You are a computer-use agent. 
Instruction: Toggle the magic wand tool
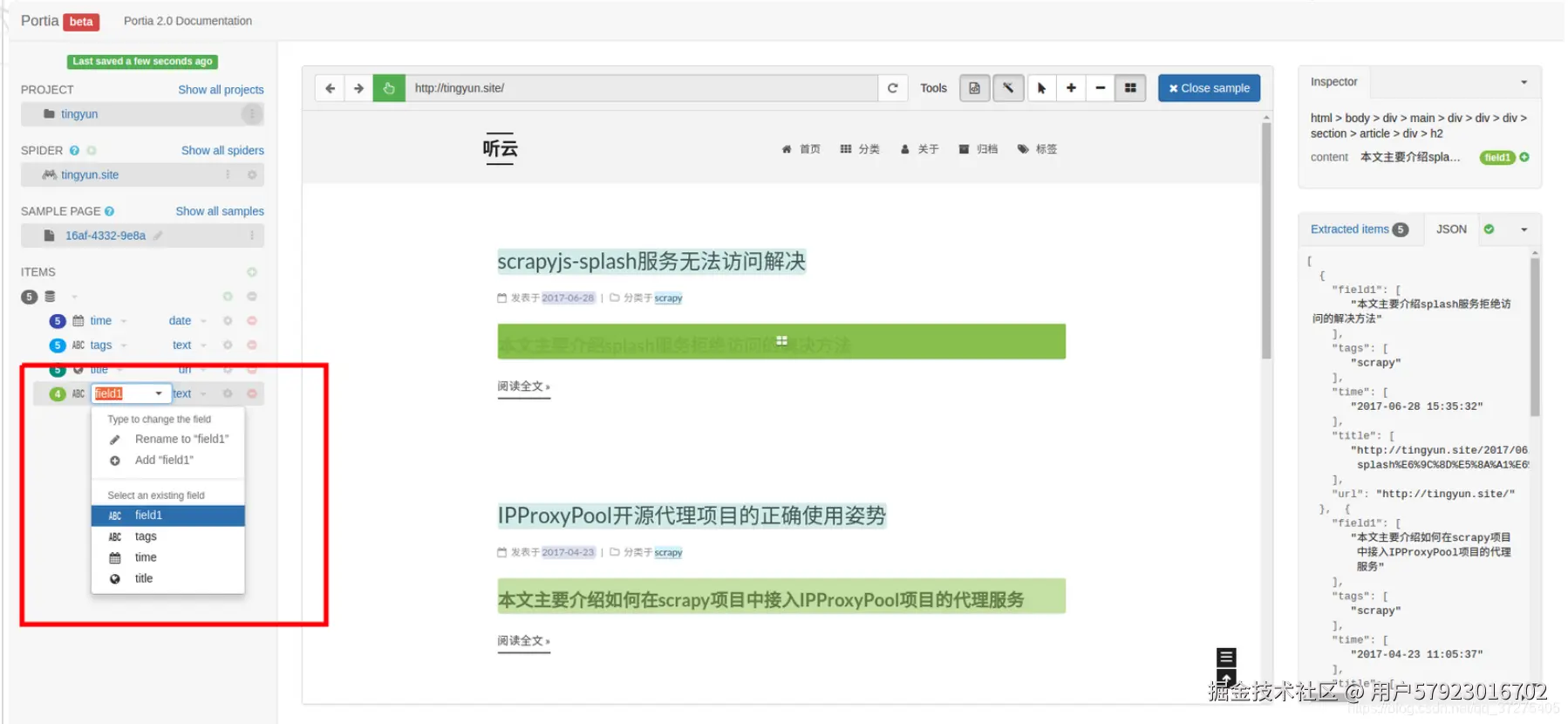pos(1007,88)
